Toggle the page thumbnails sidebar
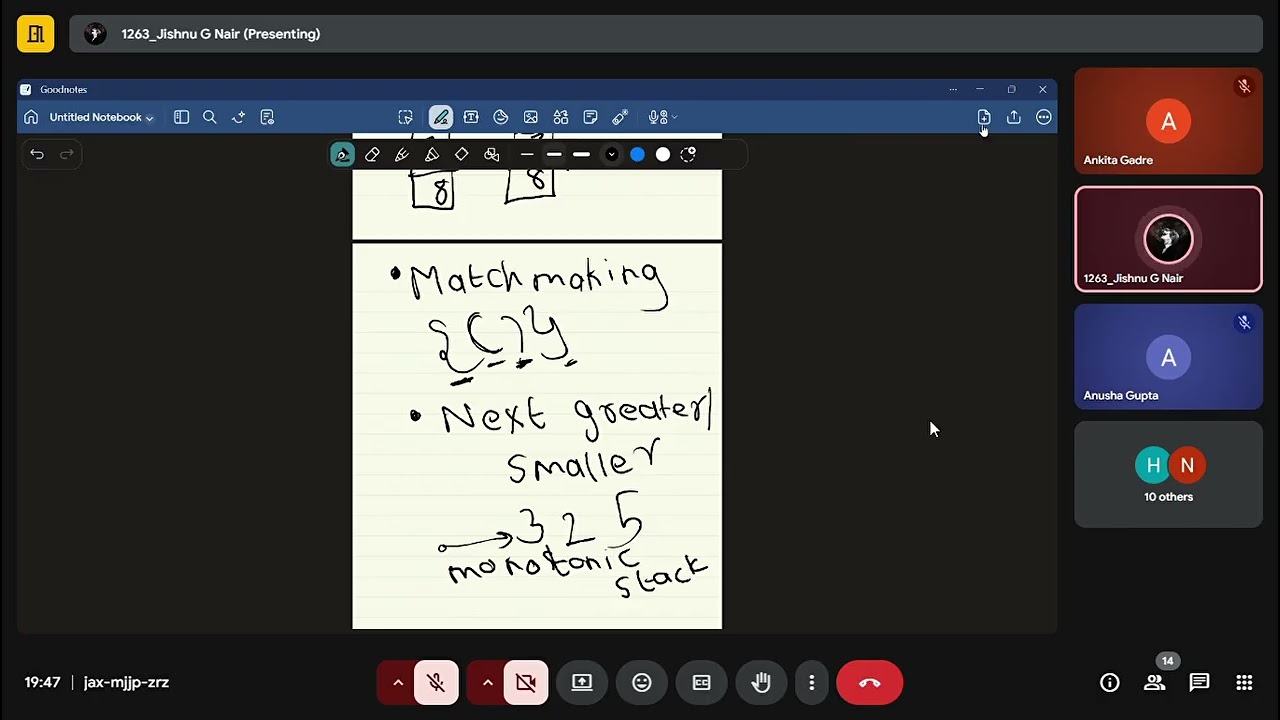Viewport: 1280px width, 720px height. click(181, 117)
